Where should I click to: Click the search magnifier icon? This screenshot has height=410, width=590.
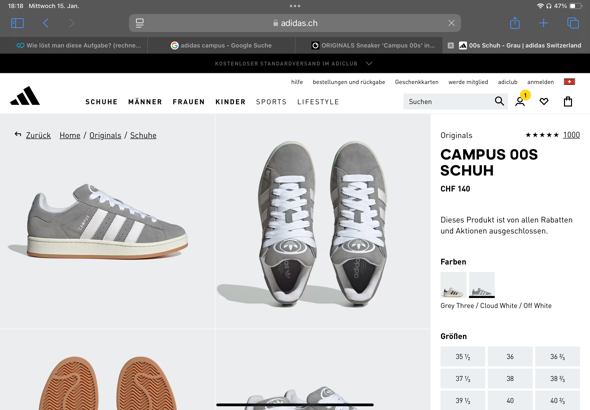(499, 101)
